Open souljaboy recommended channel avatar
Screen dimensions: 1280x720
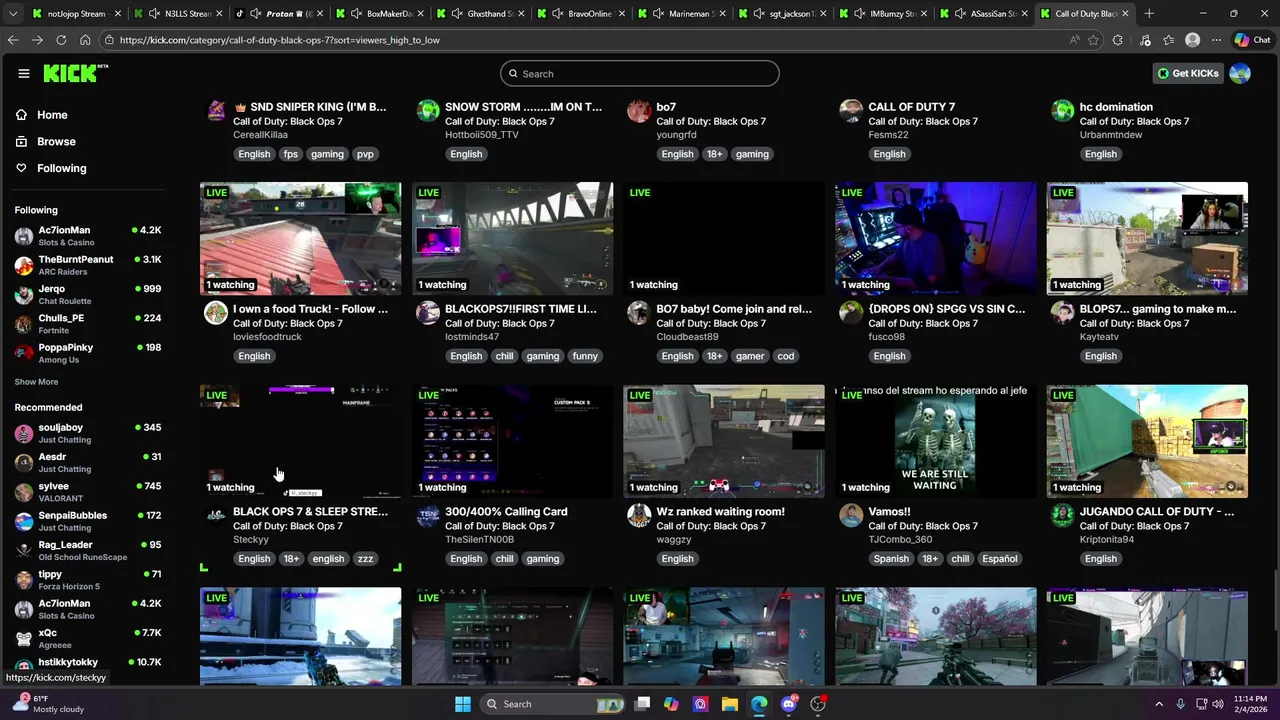coord(24,433)
